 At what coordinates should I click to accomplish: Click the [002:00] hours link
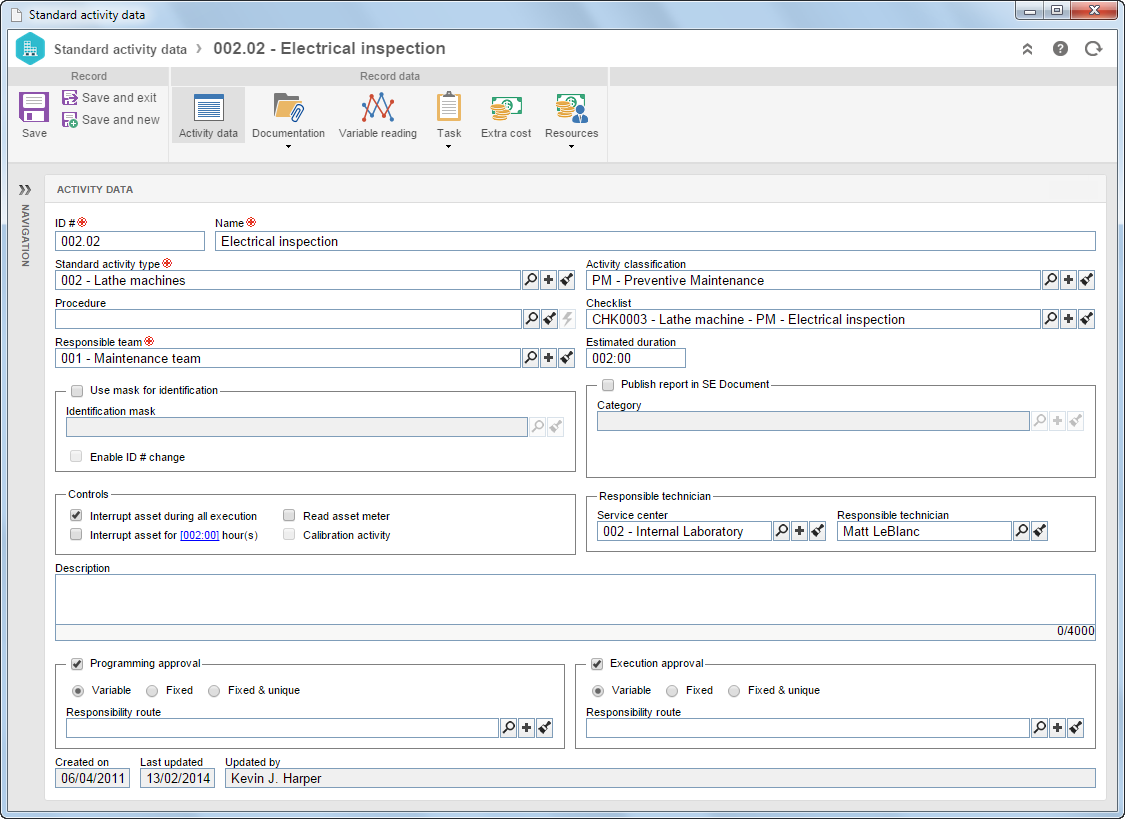pyautogui.click(x=199, y=535)
